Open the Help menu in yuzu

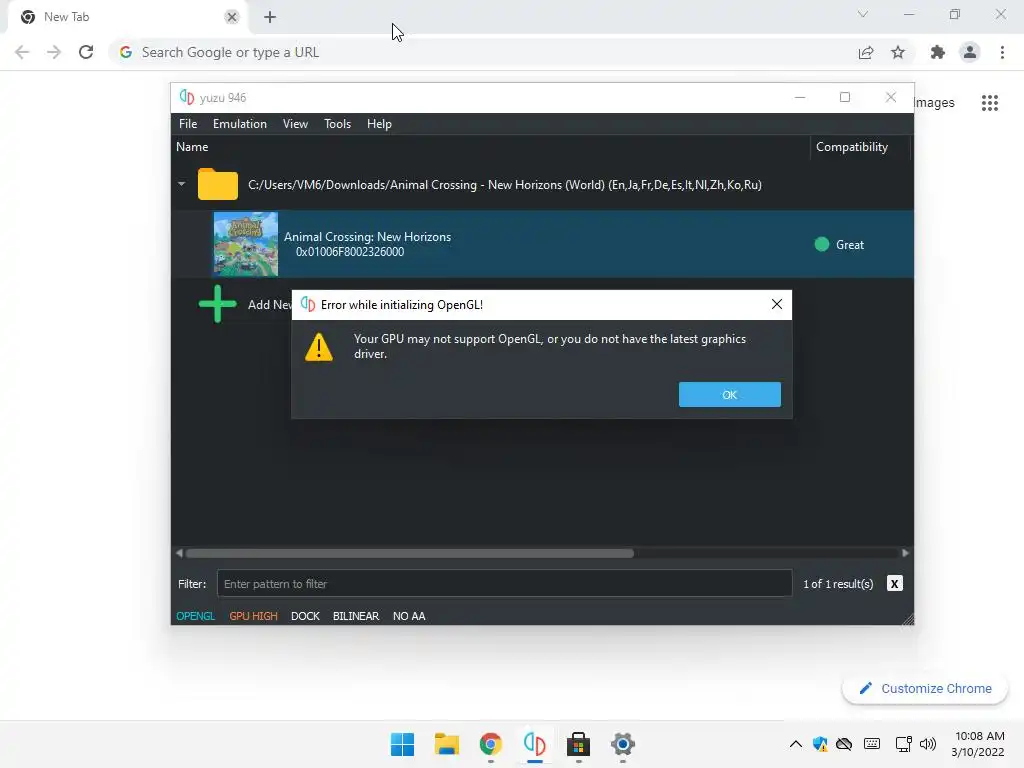click(x=379, y=124)
